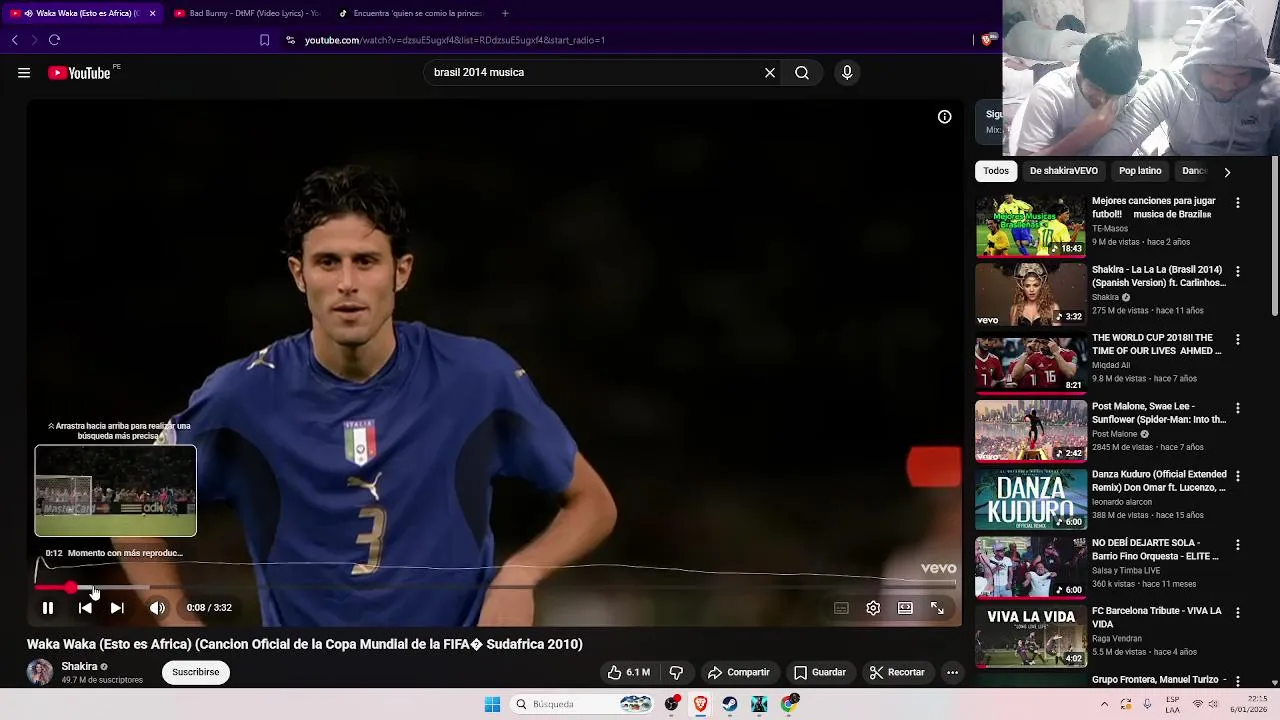1280x720 pixels.
Task: Save the video with Guardar
Action: click(x=820, y=672)
